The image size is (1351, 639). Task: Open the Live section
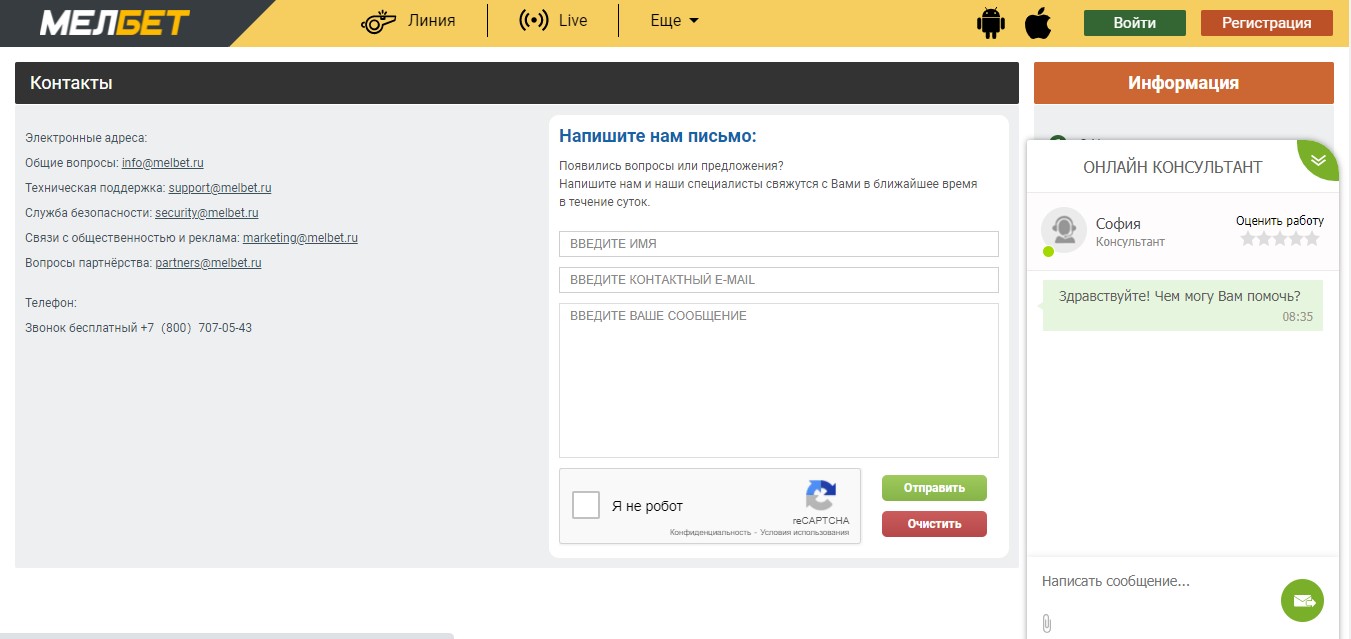pyautogui.click(x=553, y=21)
